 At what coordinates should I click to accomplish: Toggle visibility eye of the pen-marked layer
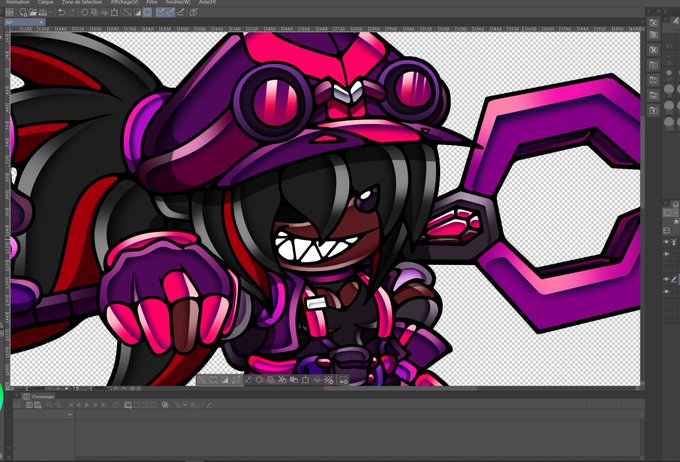[666, 279]
